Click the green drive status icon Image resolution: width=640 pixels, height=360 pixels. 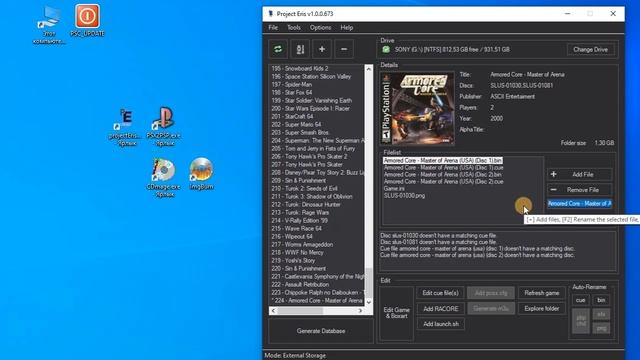point(386,49)
